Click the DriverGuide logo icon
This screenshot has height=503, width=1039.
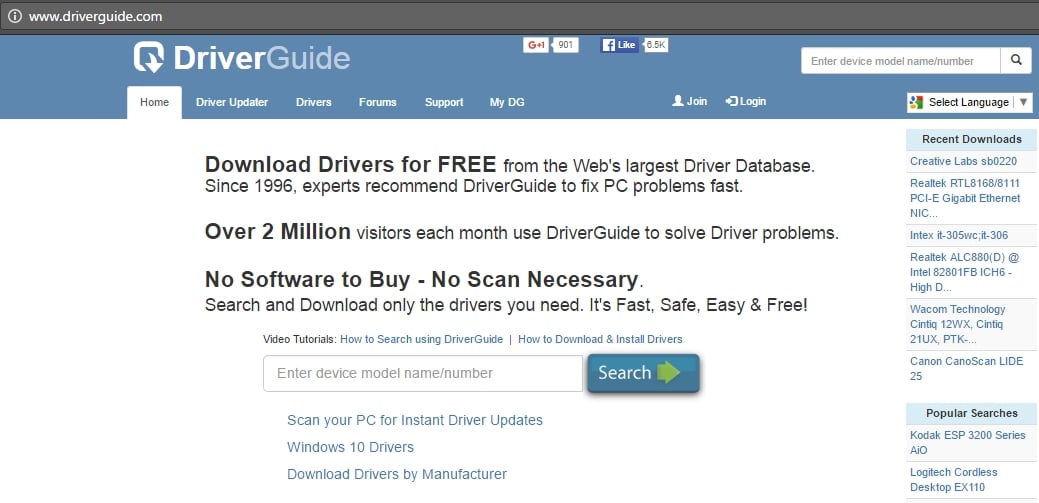point(149,58)
